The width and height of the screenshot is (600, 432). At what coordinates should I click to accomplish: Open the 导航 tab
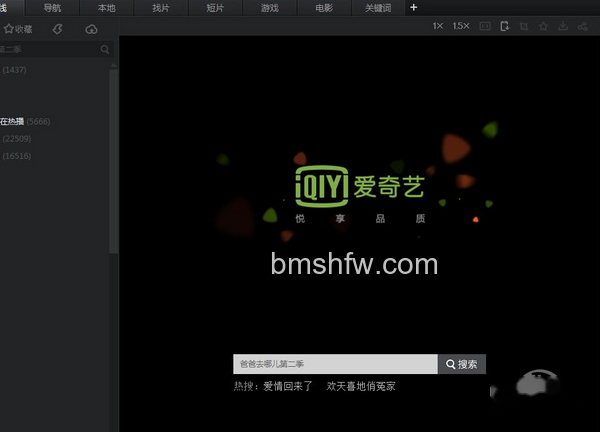click(x=52, y=8)
